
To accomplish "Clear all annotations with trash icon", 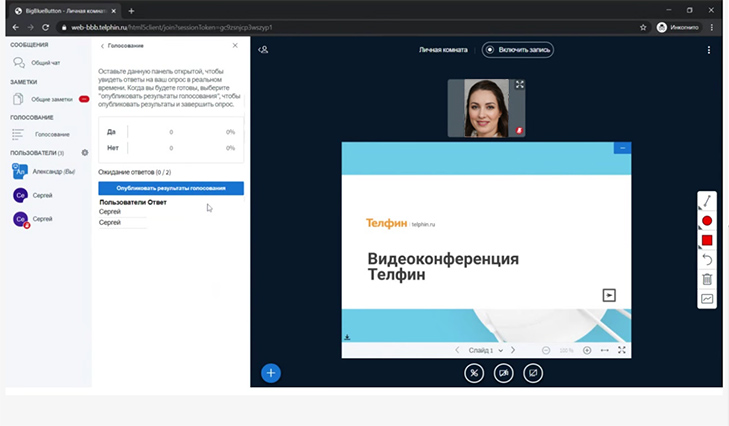I will click(x=707, y=279).
